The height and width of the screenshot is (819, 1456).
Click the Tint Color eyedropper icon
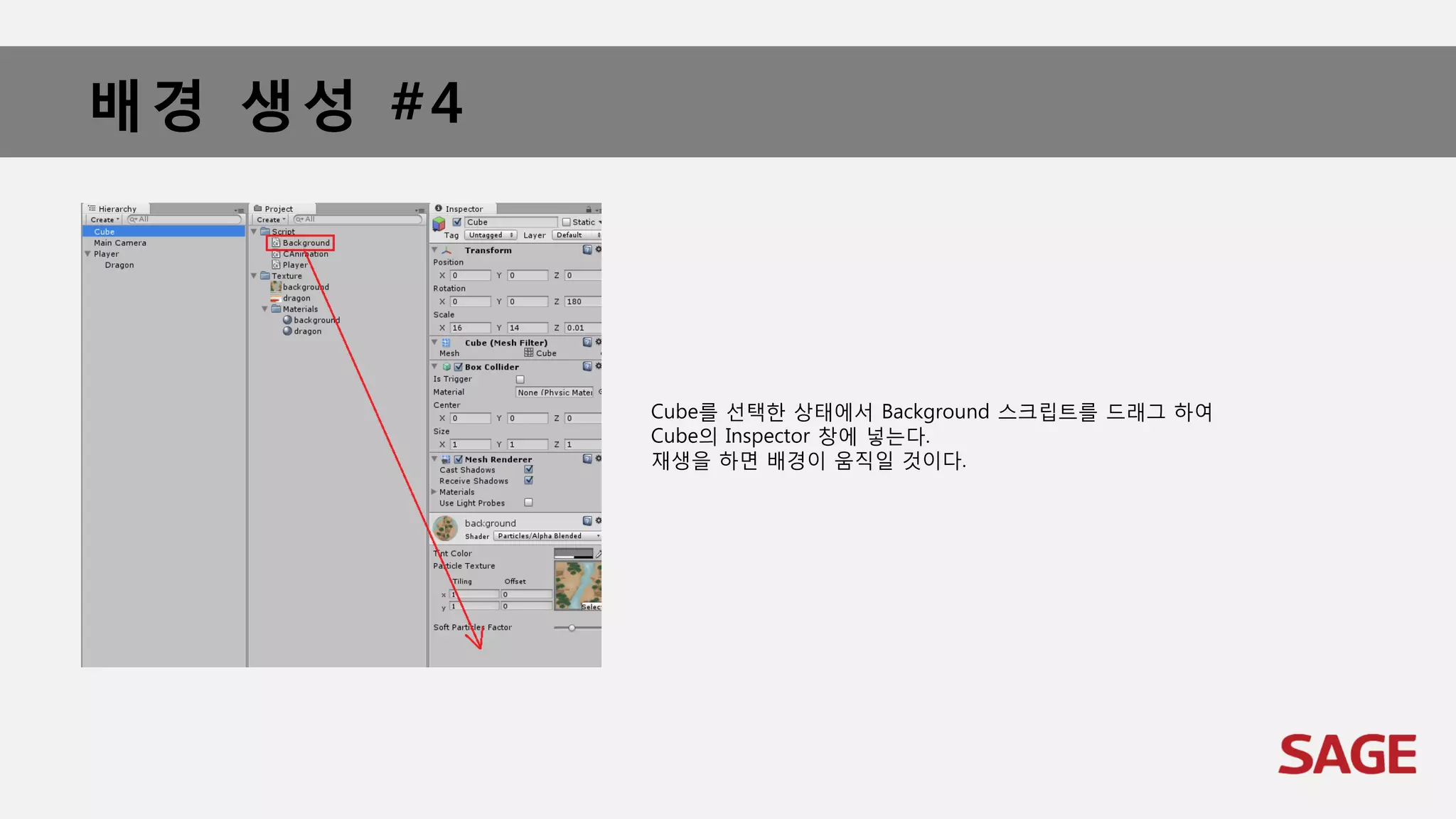[x=599, y=553]
